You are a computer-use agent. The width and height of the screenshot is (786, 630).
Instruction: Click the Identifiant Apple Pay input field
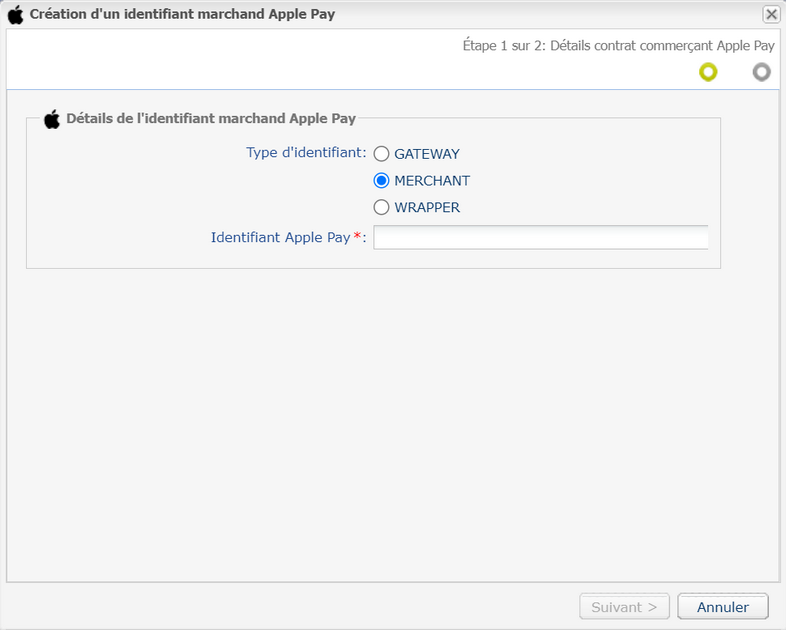[540, 237]
